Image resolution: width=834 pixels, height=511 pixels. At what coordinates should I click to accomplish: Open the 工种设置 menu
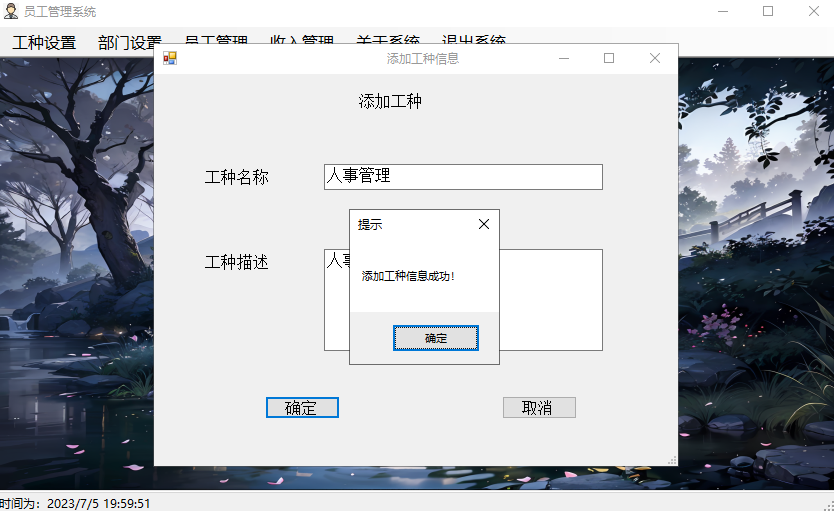(44, 43)
